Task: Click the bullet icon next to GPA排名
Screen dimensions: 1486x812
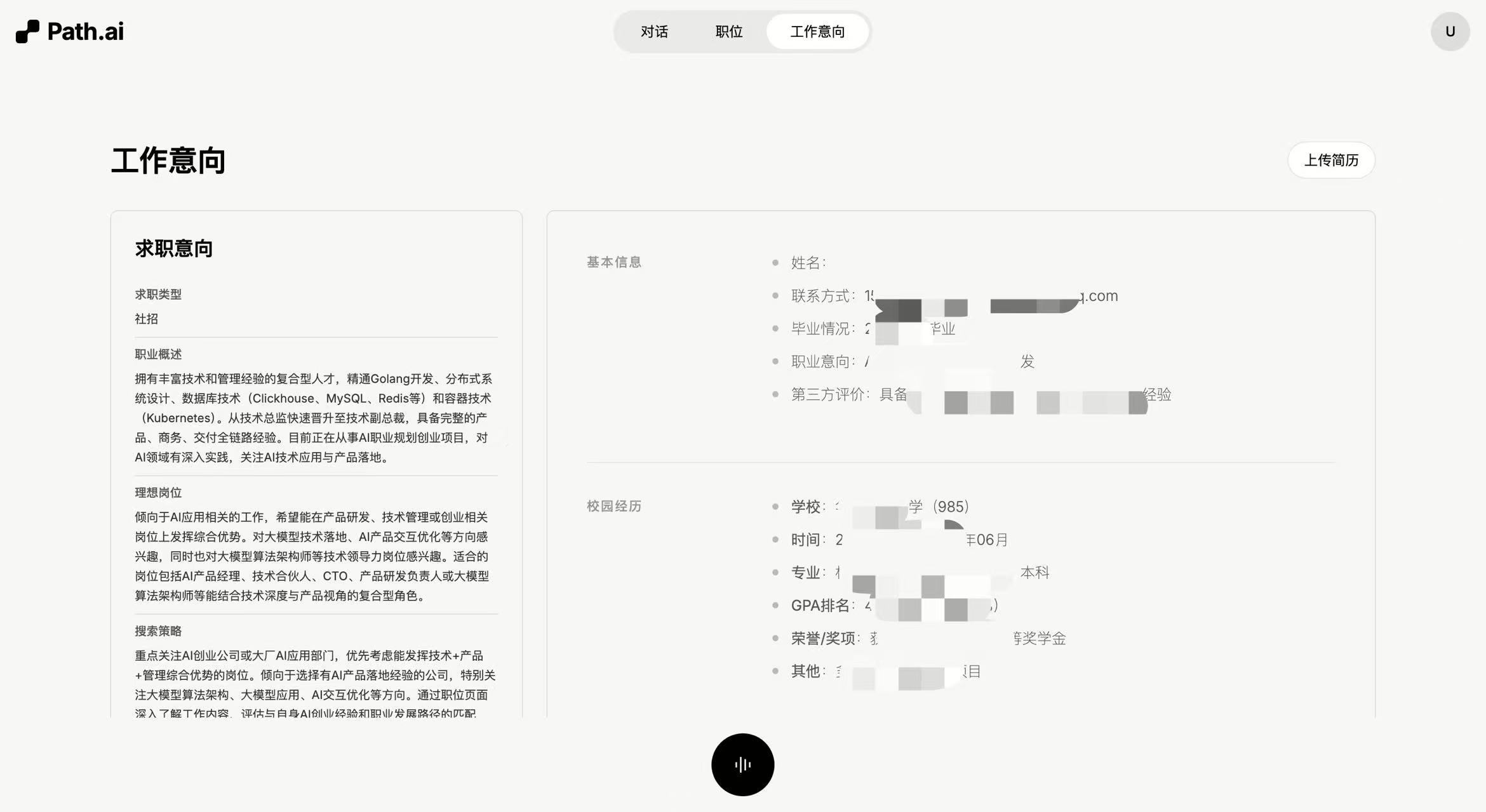Action: 775,605
